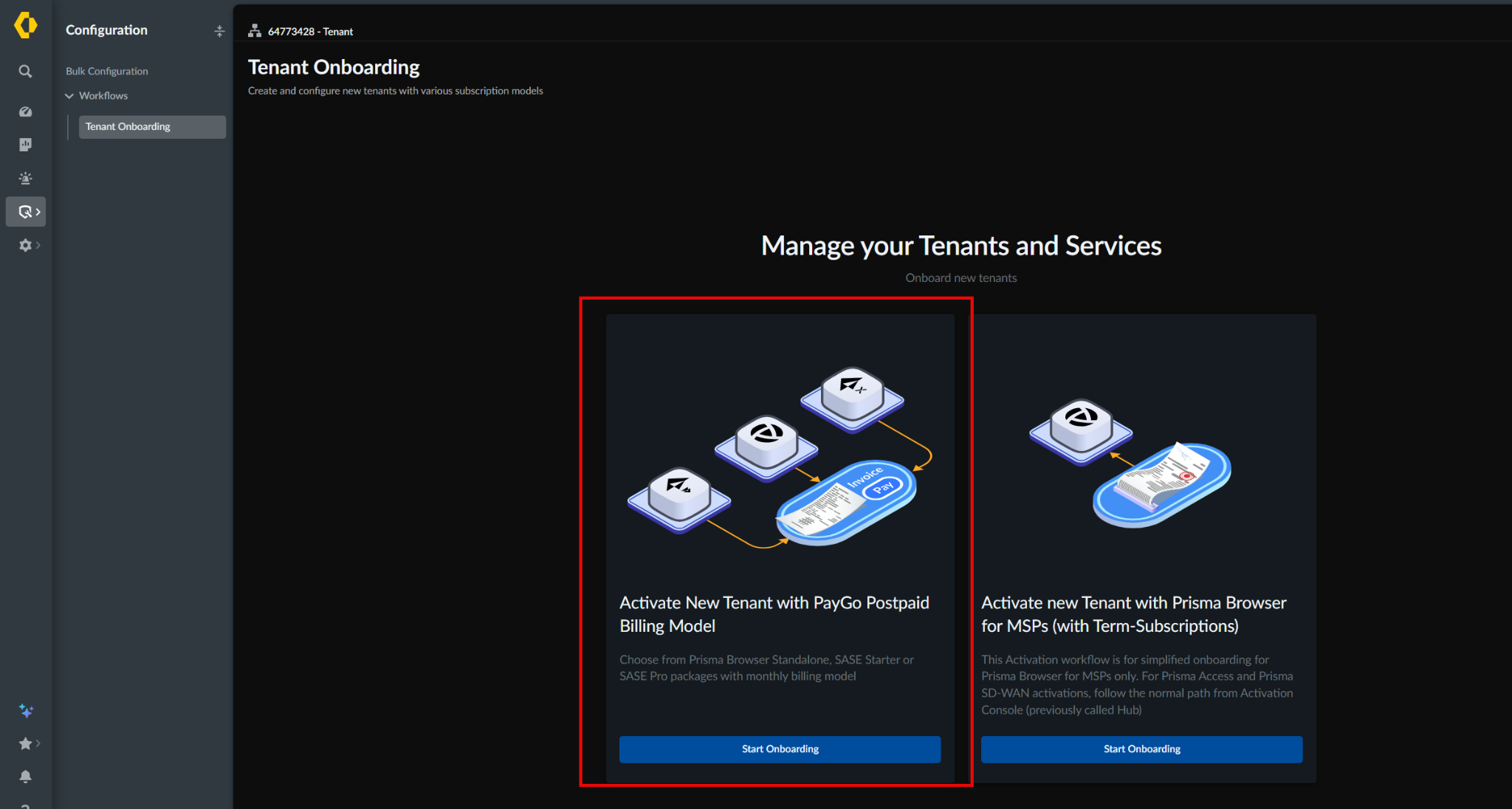Collapse the Configuration panel with the collapse icon
This screenshot has width=1512, height=809.
(x=219, y=31)
